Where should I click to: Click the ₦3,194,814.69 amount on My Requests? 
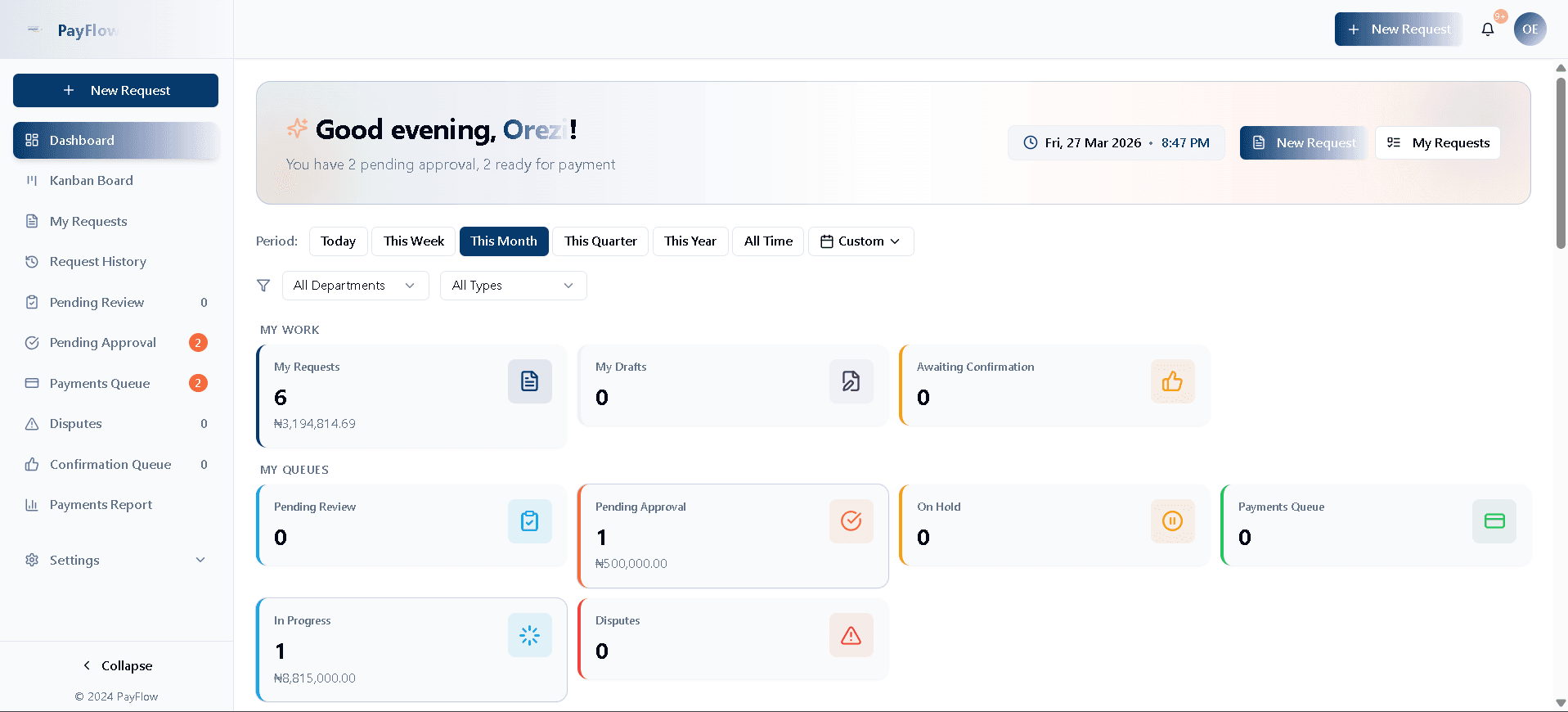(x=315, y=424)
